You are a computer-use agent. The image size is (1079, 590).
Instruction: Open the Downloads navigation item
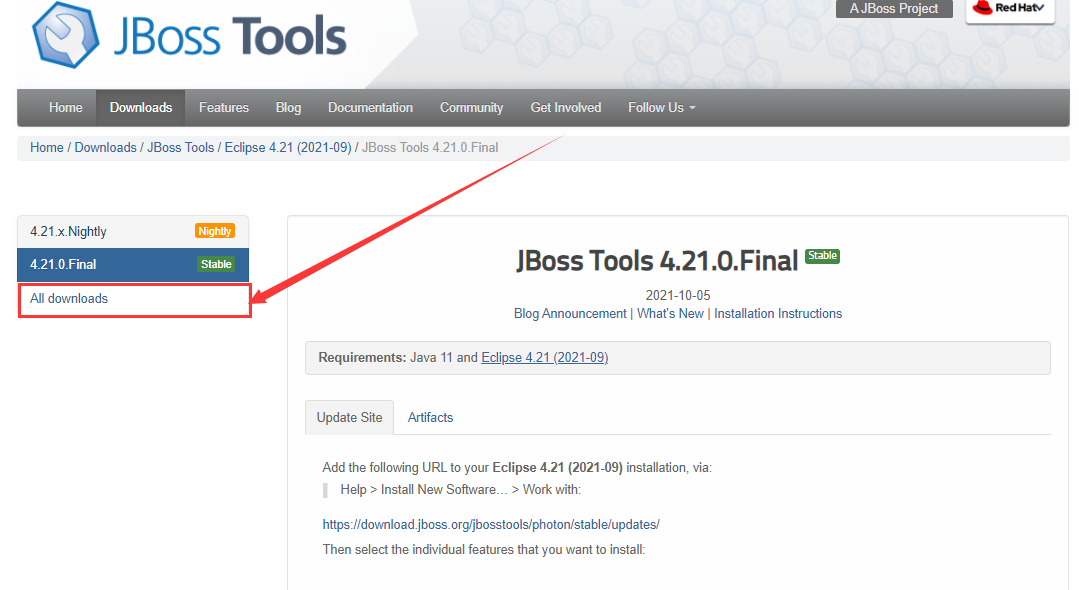[x=141, y=107]
